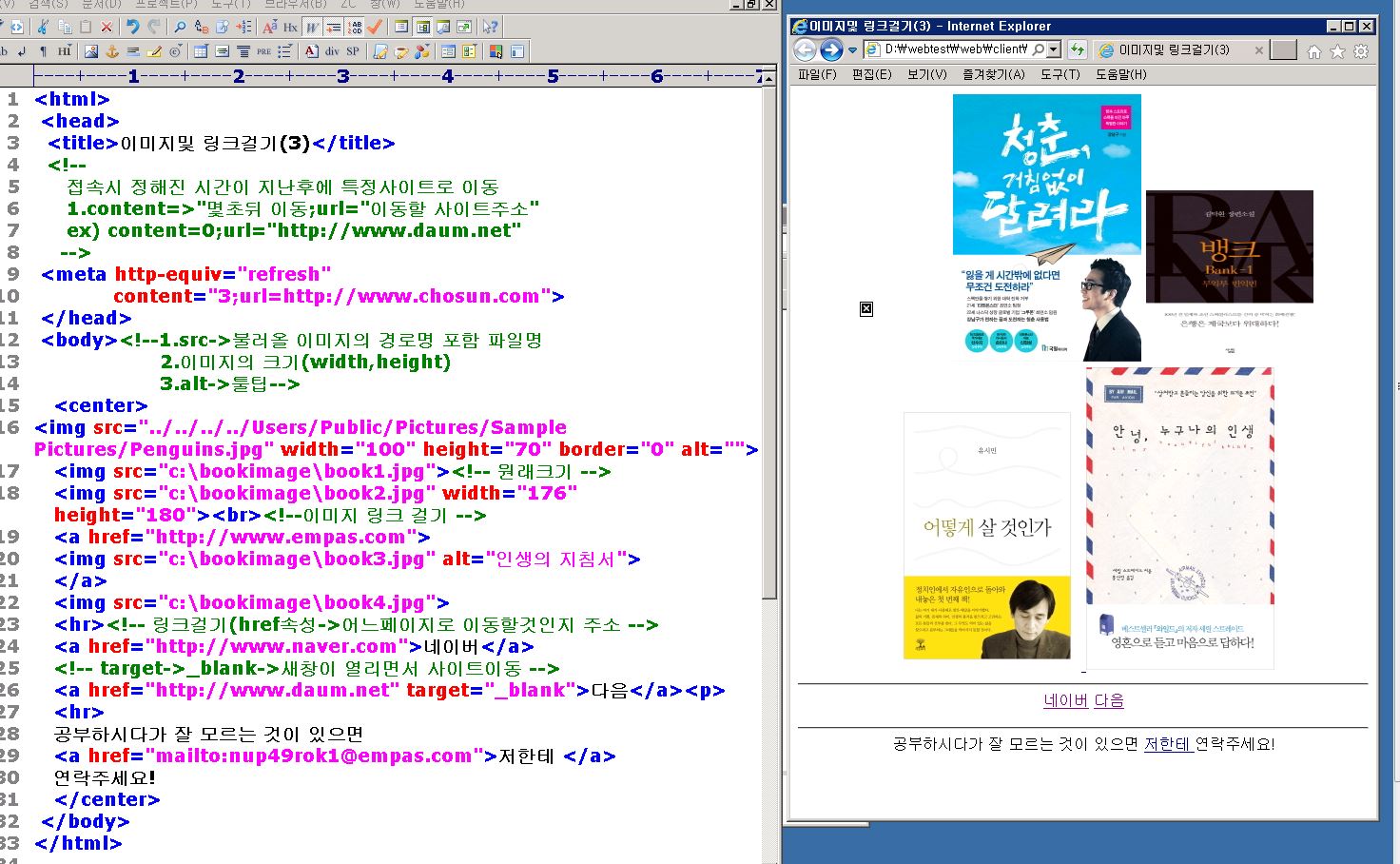This screenshot has width=1400, height=864.
Task: Open Find with the magnifier icon
Action: click(x=180, y=27)
